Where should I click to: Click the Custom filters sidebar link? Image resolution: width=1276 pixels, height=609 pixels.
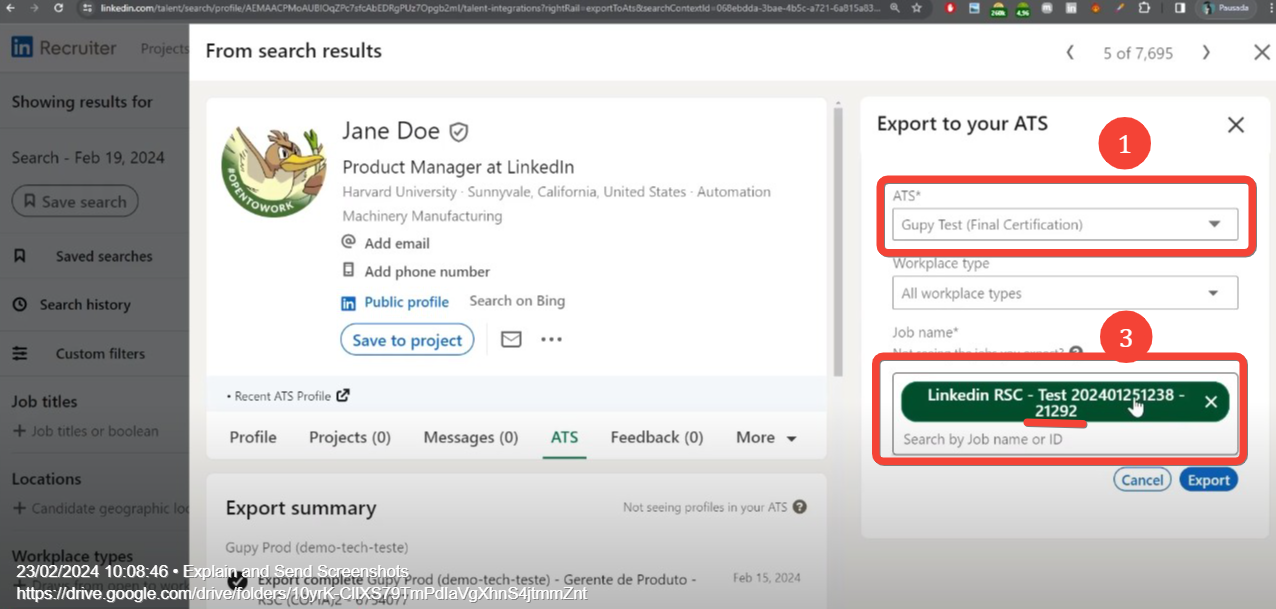[100, 354]
